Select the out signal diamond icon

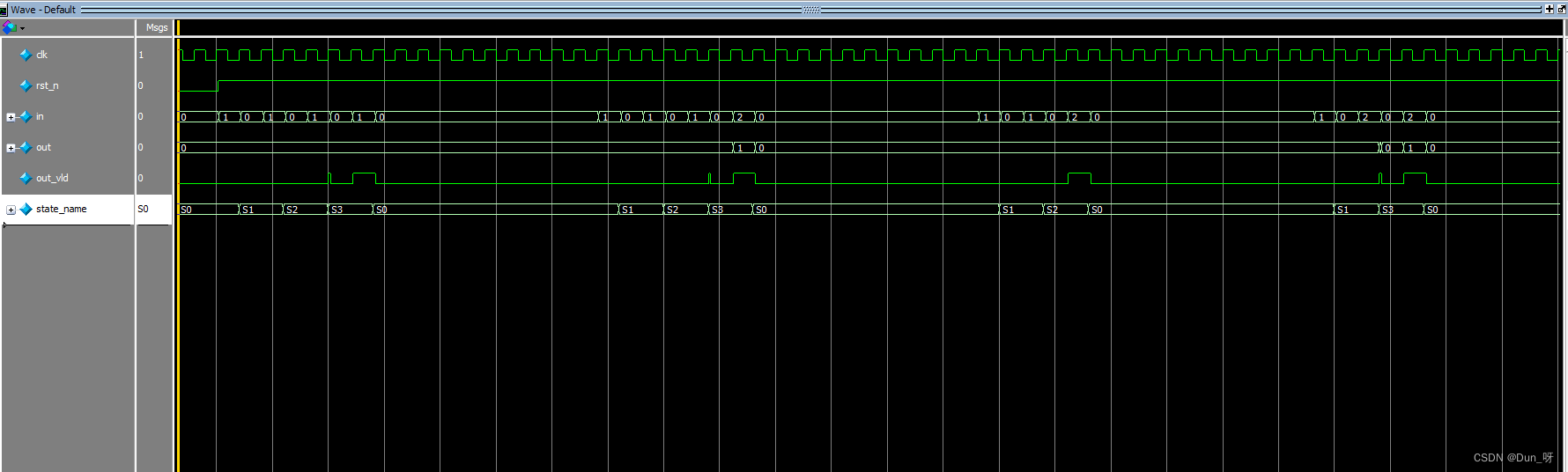tap(26, 147)
